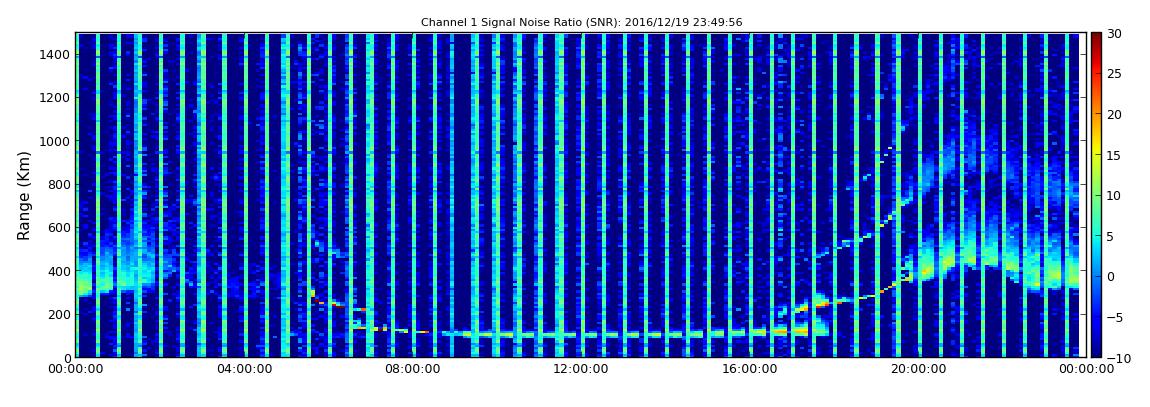Click the 400 tick label on range axis
1150x407 pixels.
[x=59, y=271]
